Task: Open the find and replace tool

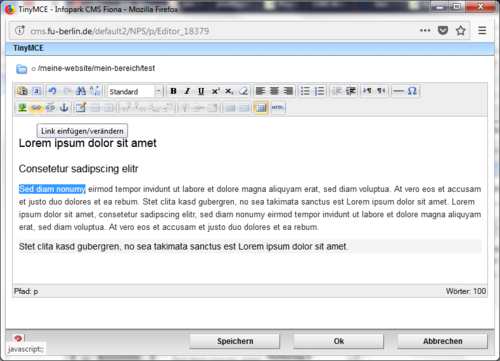Action: click(x=95, y=91)
